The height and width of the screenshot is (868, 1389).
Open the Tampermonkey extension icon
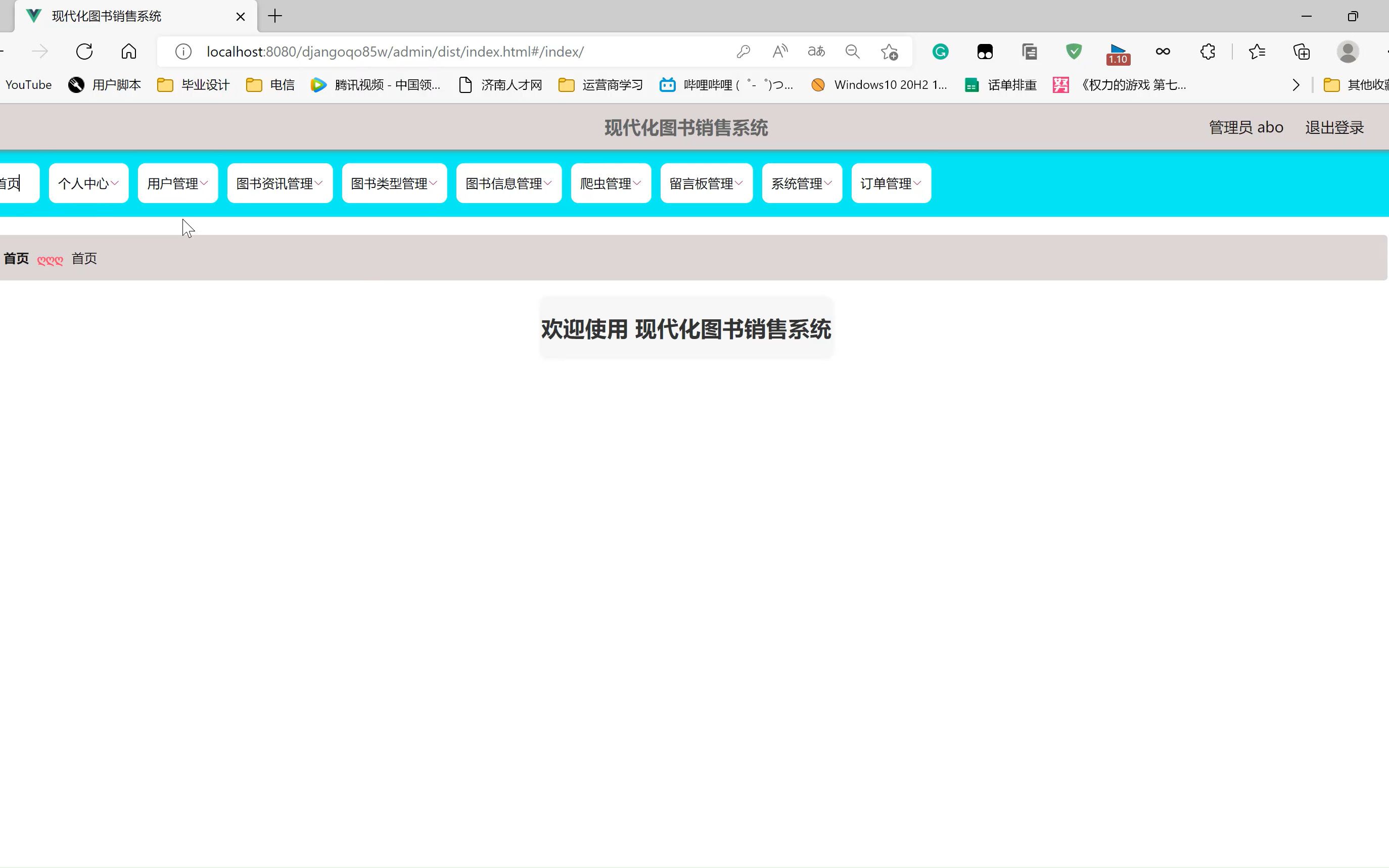pos(985,52)
